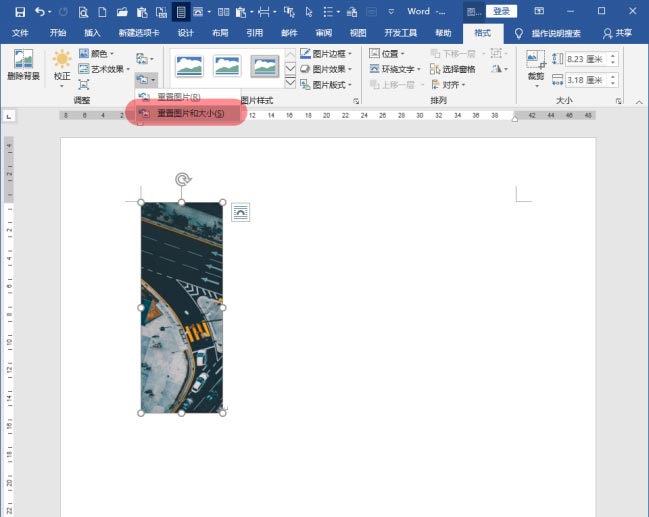
Task: Expand the 颜色 (Color) dropdown
Action: (103, 54)
